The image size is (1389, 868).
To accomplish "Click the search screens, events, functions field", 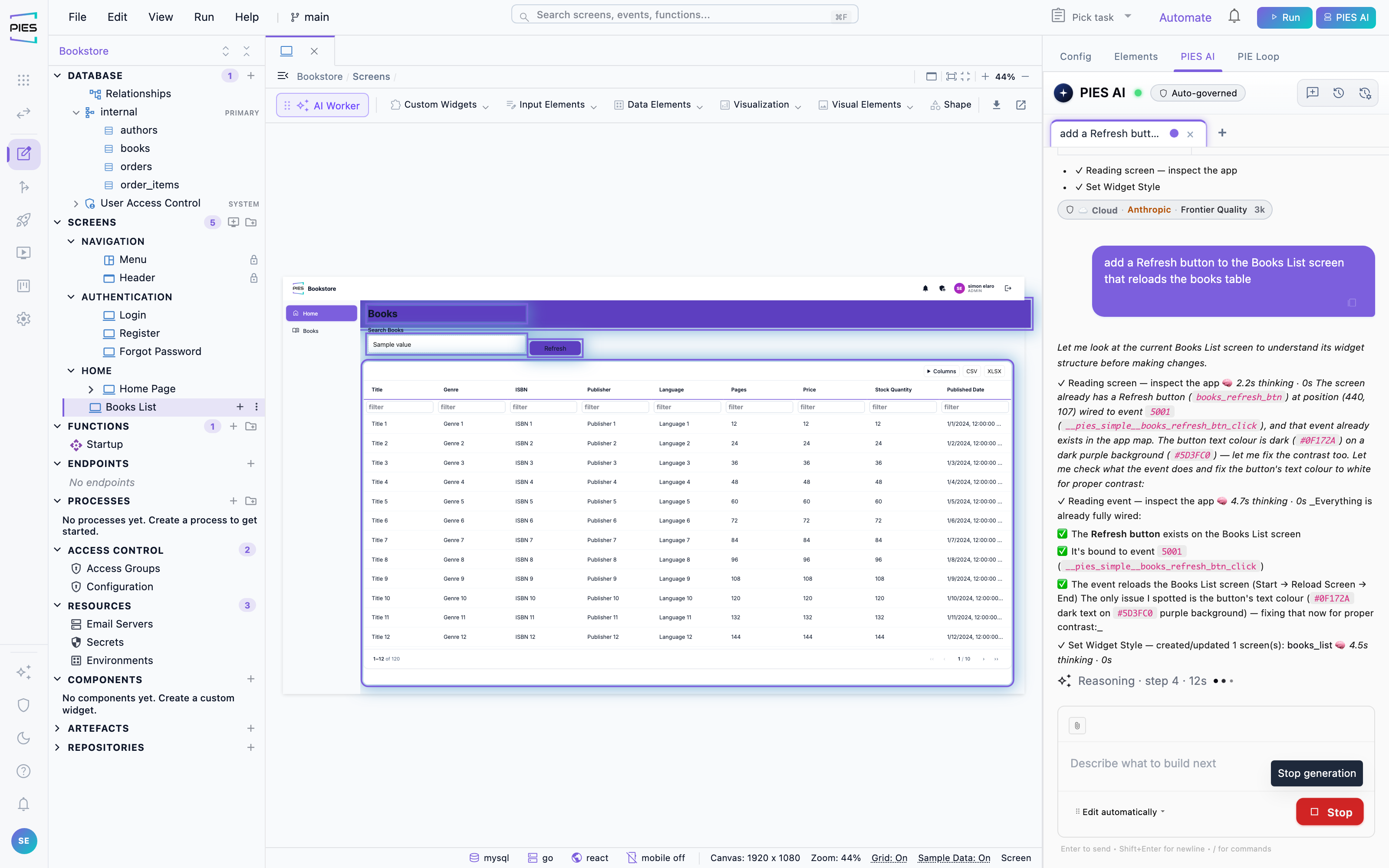I will click(x=684, y=15).
